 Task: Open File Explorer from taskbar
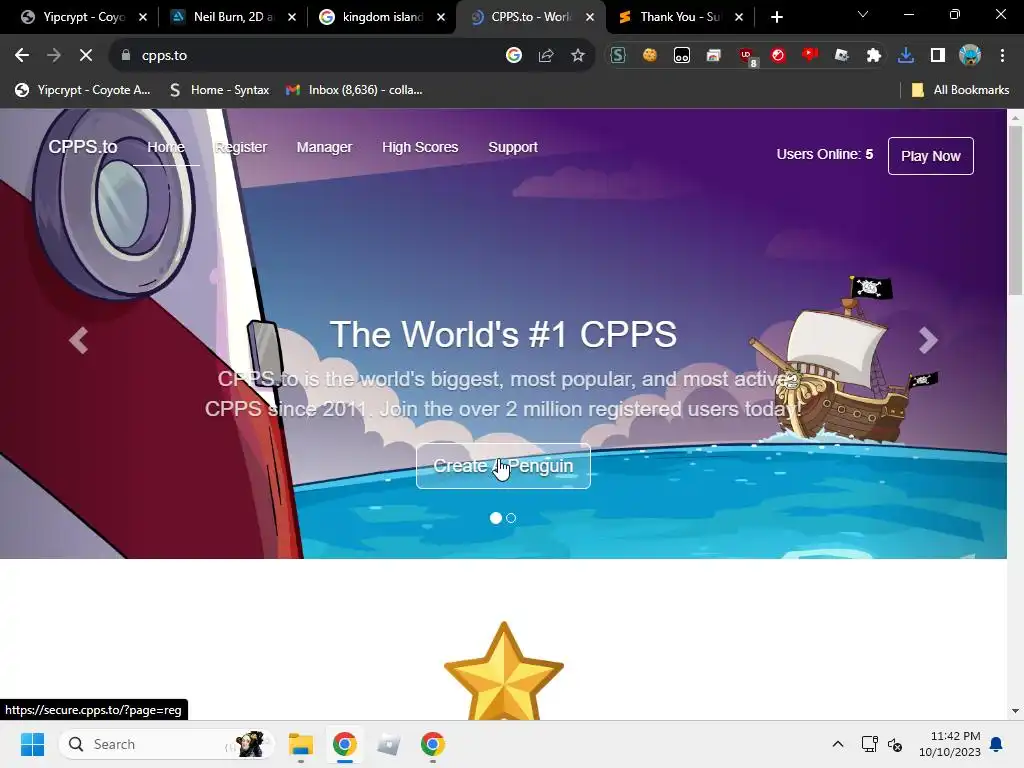click(301, 744)
